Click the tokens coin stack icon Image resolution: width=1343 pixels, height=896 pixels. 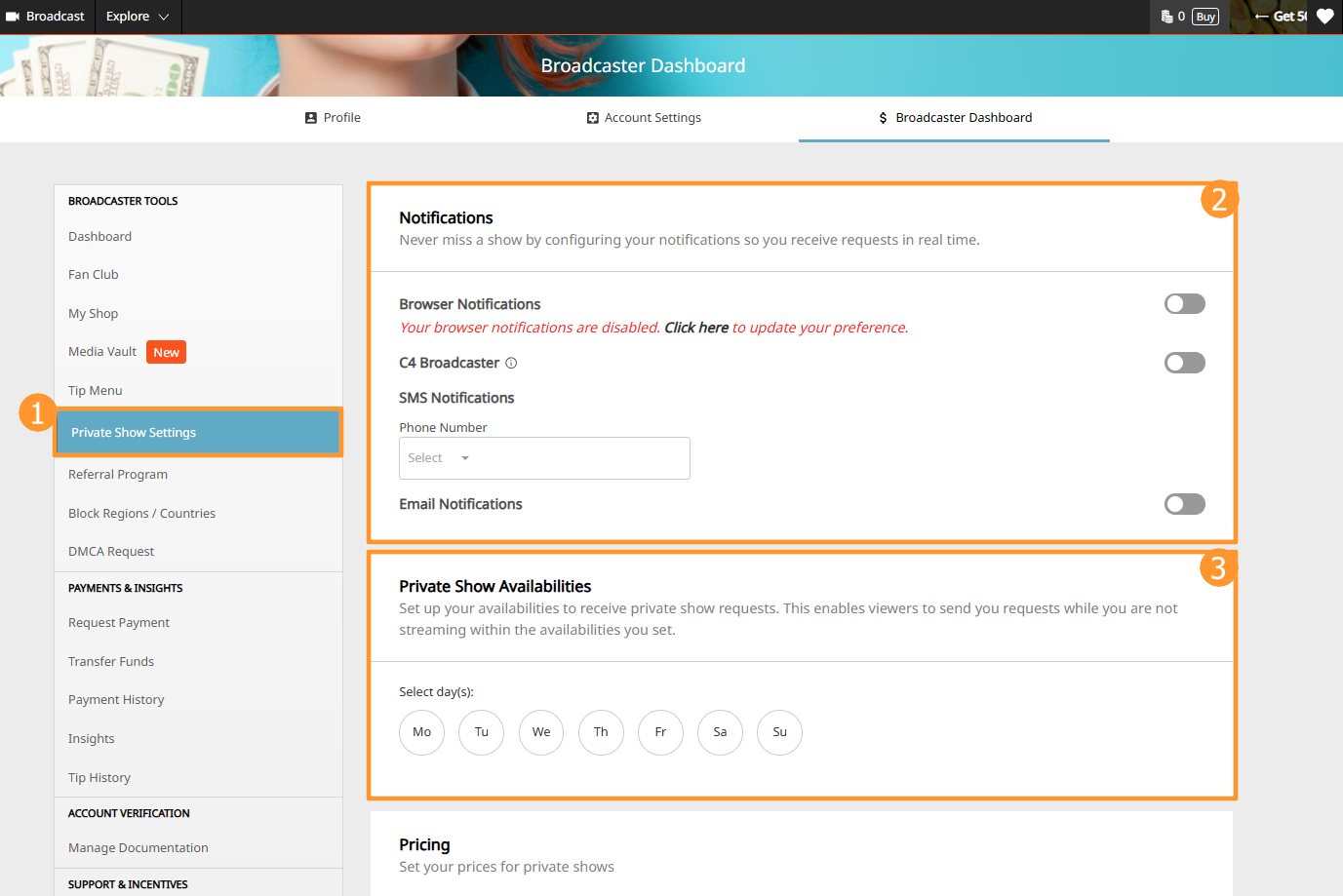tap(1166, 17)
